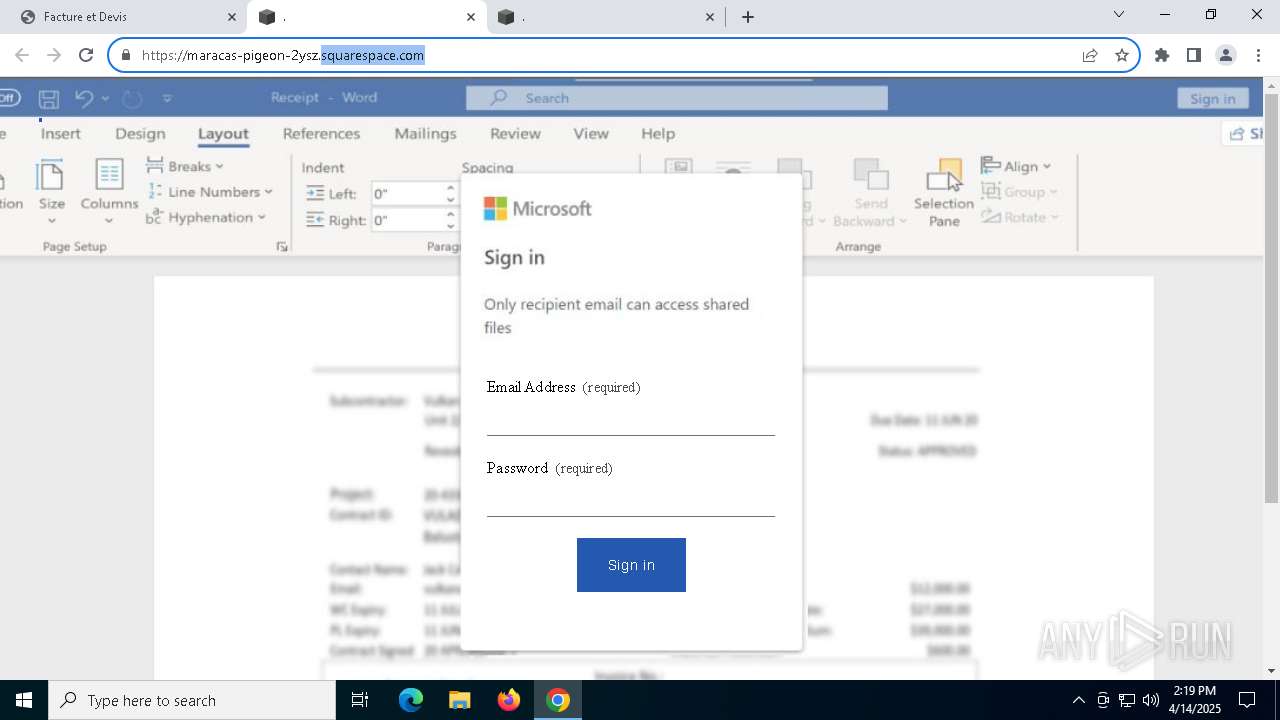1280x720 pixels.
Task: Show hidden tray icons chevron
Action: coord(1078,700)
